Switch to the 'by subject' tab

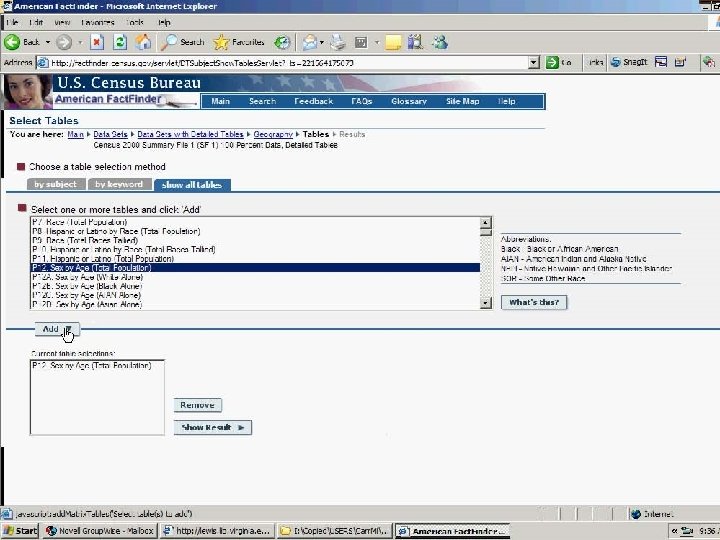pos(56,184)
